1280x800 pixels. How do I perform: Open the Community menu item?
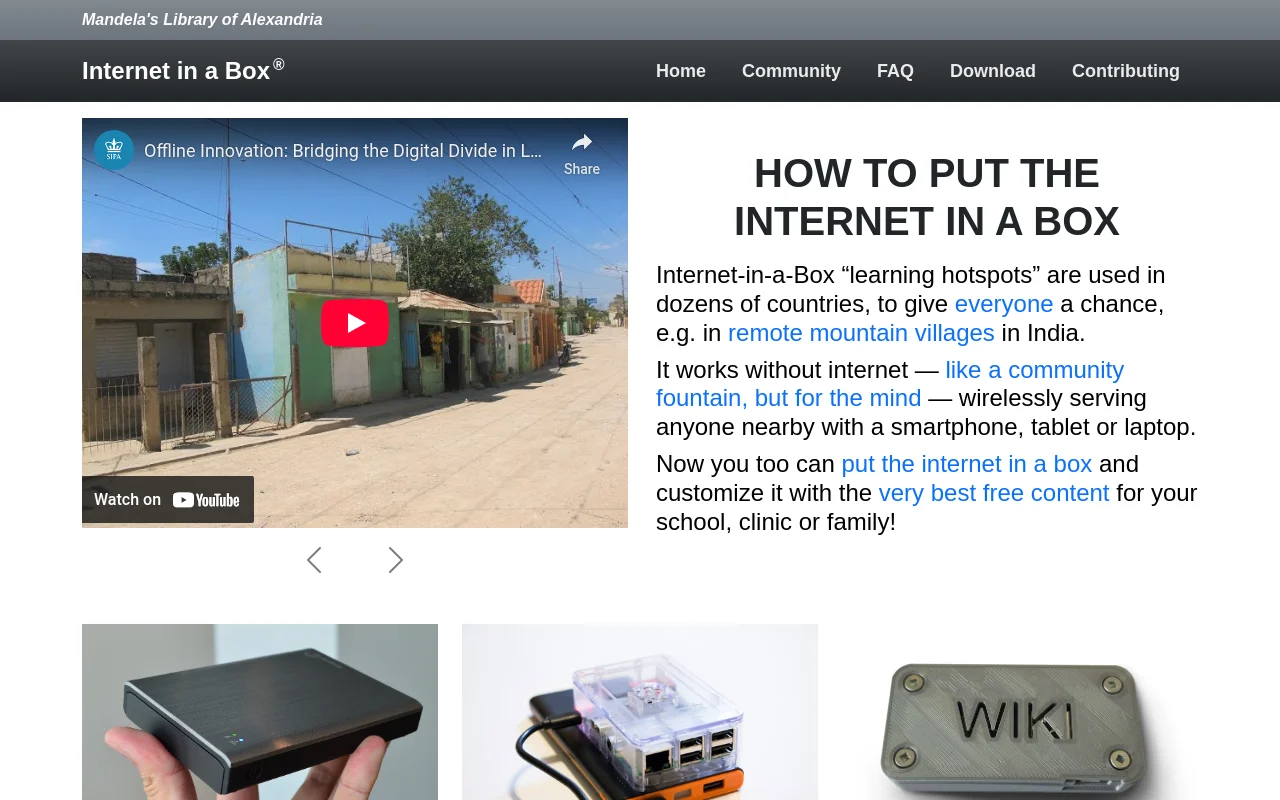(x=791, y=71)
